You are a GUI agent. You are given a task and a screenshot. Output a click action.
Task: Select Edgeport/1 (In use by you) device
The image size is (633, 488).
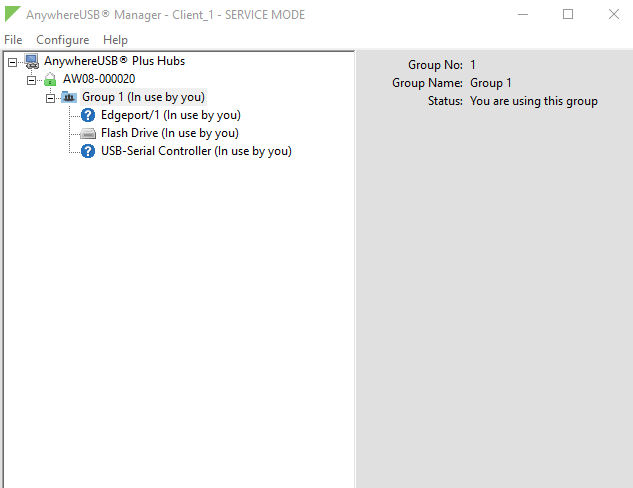(x=171, y=115)
